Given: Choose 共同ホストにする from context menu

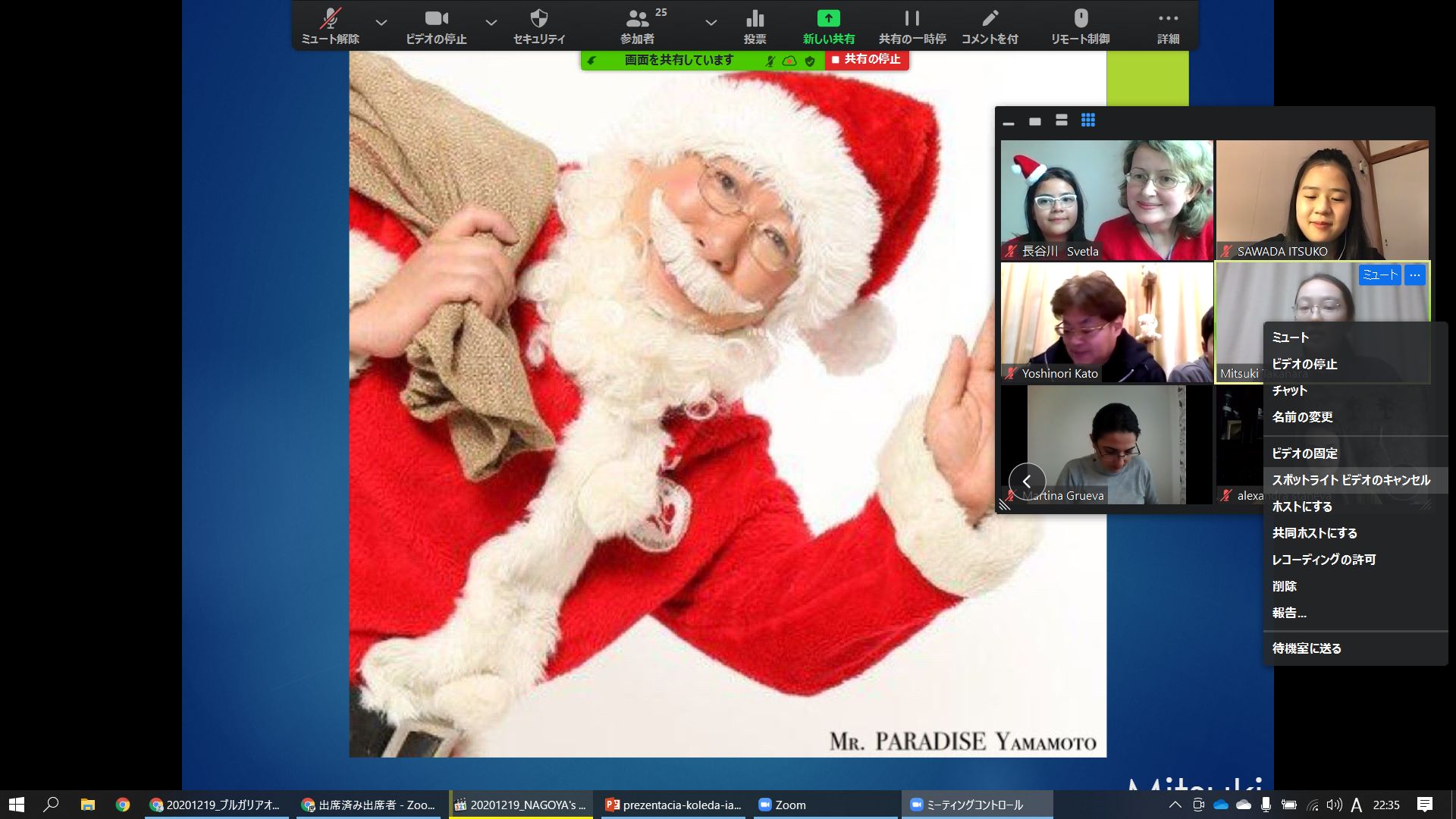Looking at the screenshot, I should pos(1314,533).
